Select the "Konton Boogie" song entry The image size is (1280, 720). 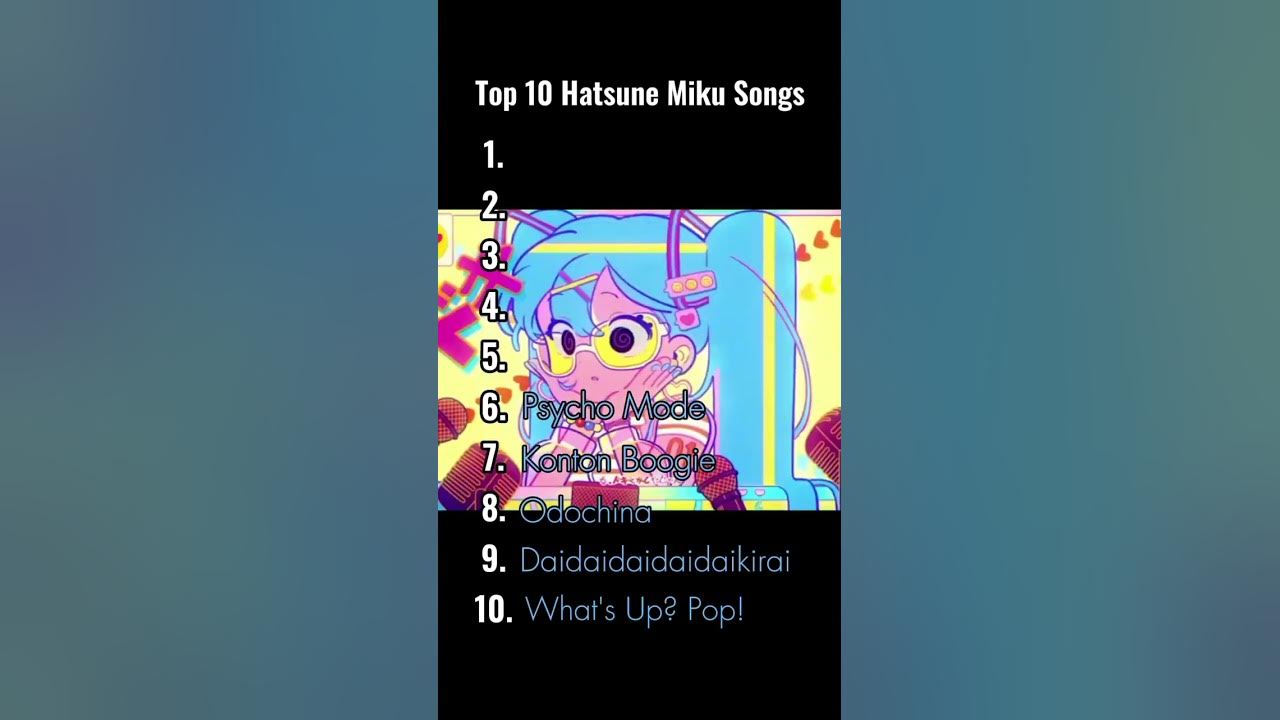point(618,460)
